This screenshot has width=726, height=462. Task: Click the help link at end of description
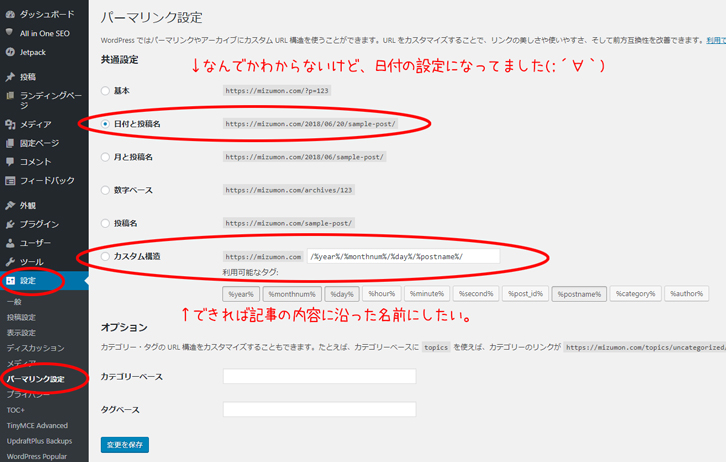[716, 40]
